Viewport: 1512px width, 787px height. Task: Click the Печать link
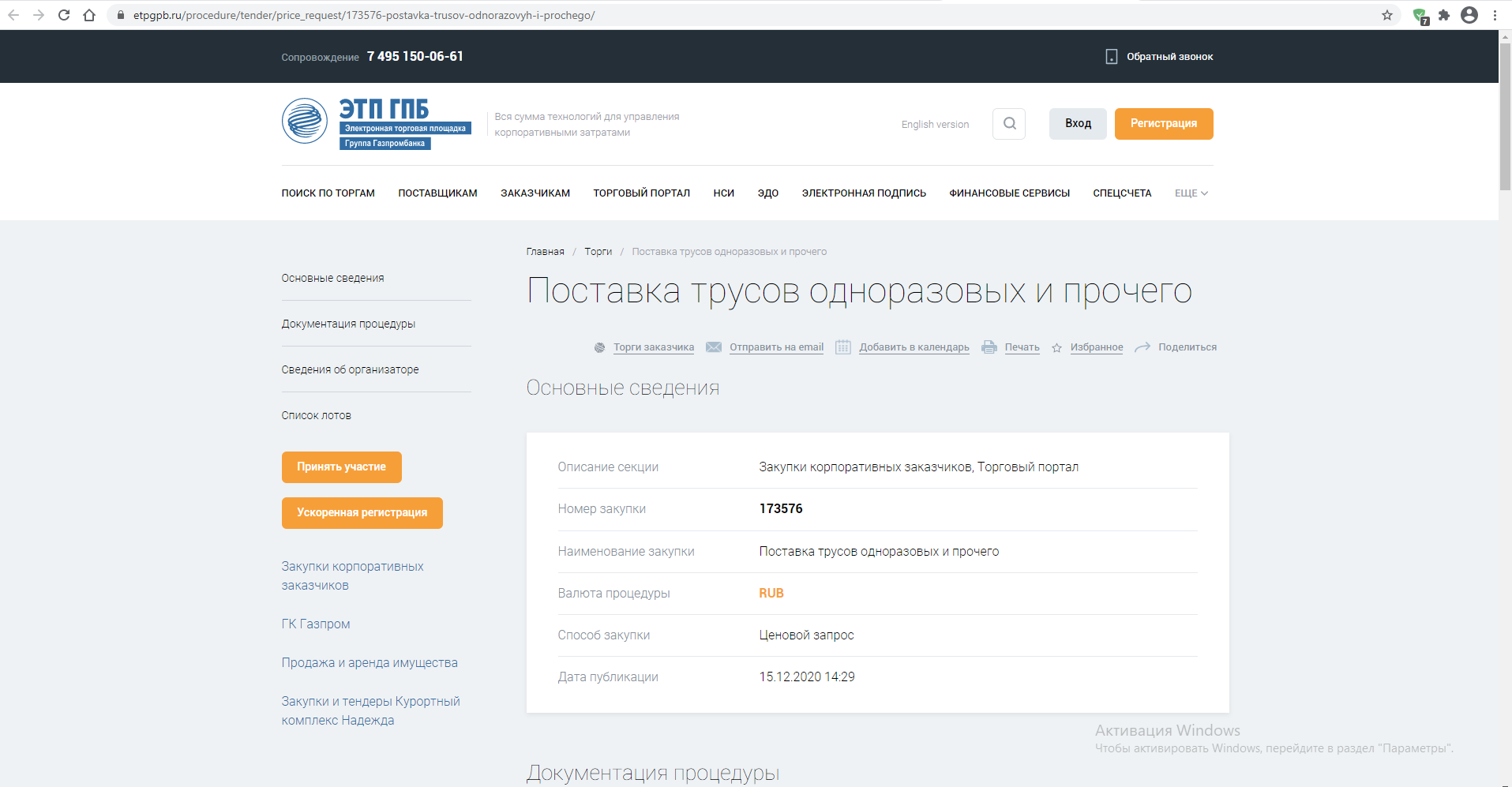[x=1022, y=347]
